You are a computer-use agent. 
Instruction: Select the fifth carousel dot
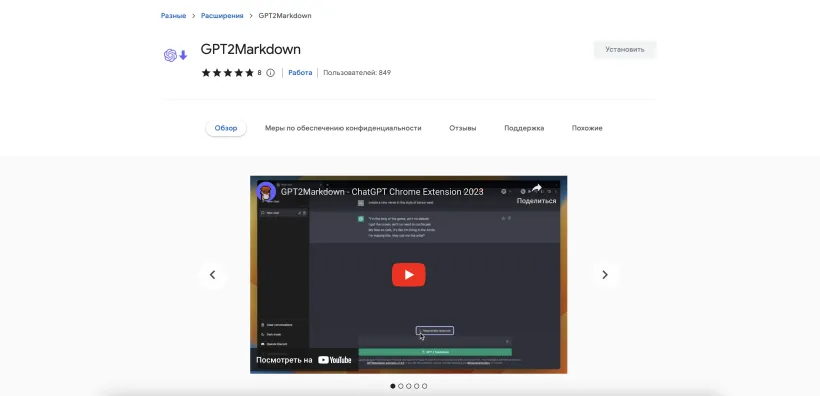tap(424, 386)
